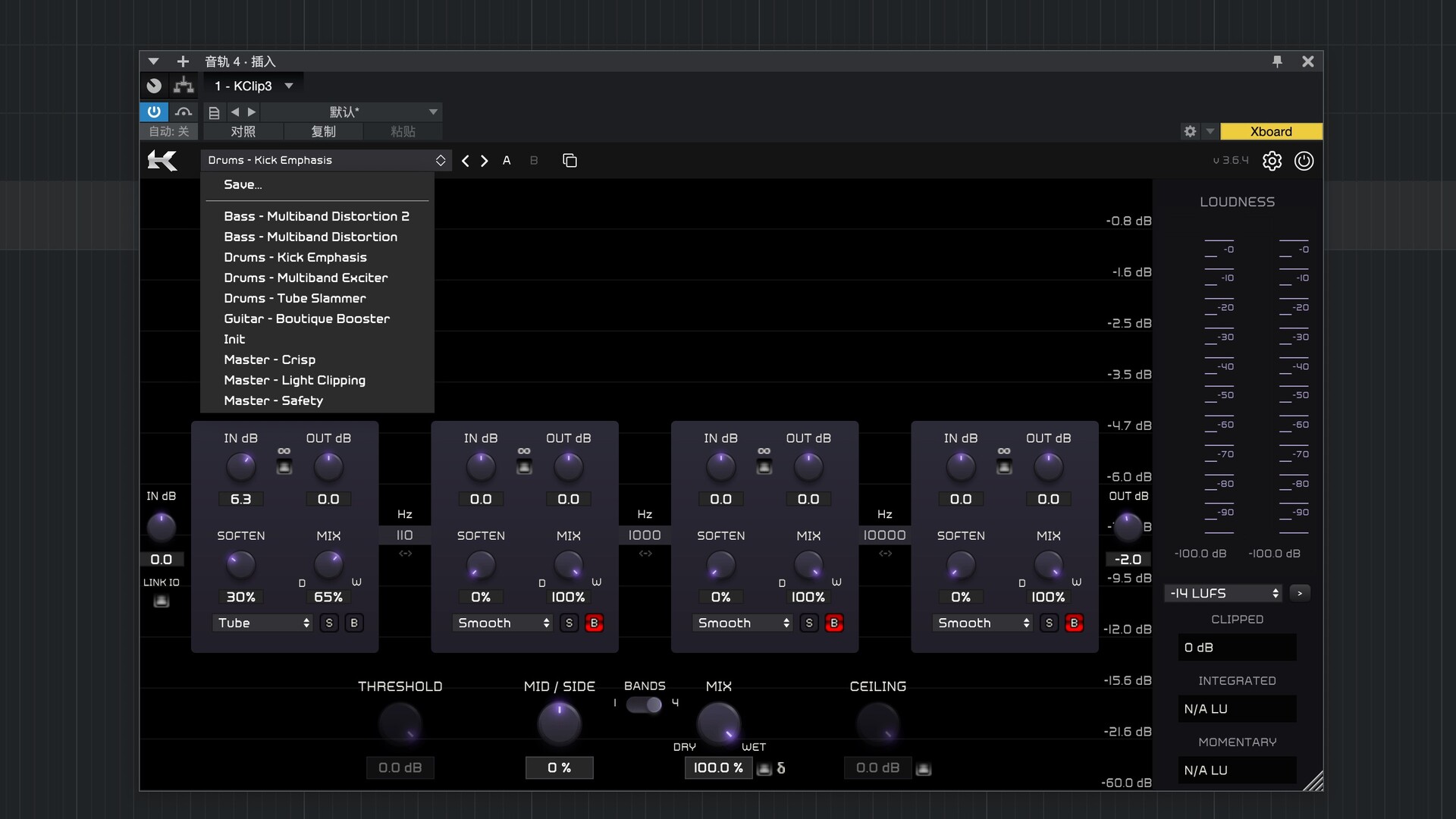The height and width of the screenshot is (819, 1456).
Task: Select previous host preset triangle
Action: [x=235, y=112]
